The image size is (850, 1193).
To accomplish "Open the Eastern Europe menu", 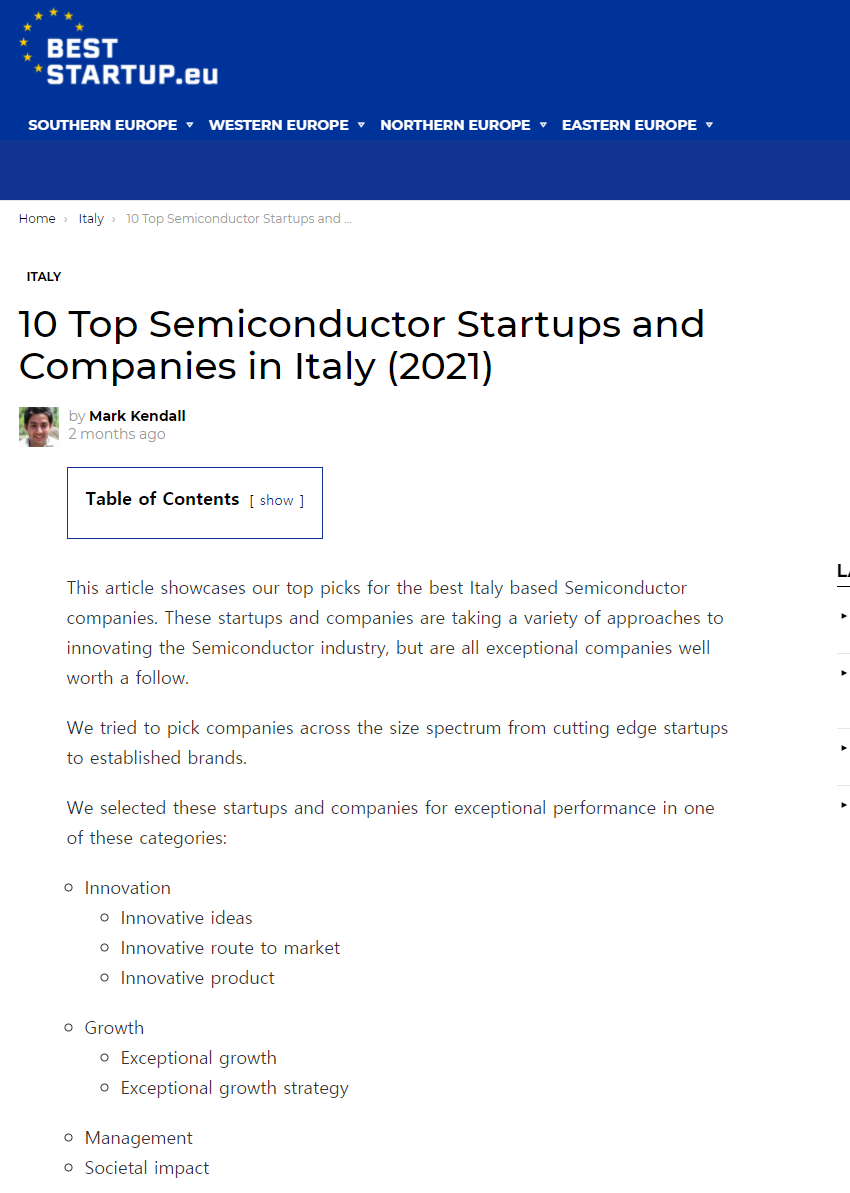I will click(629, 125).
